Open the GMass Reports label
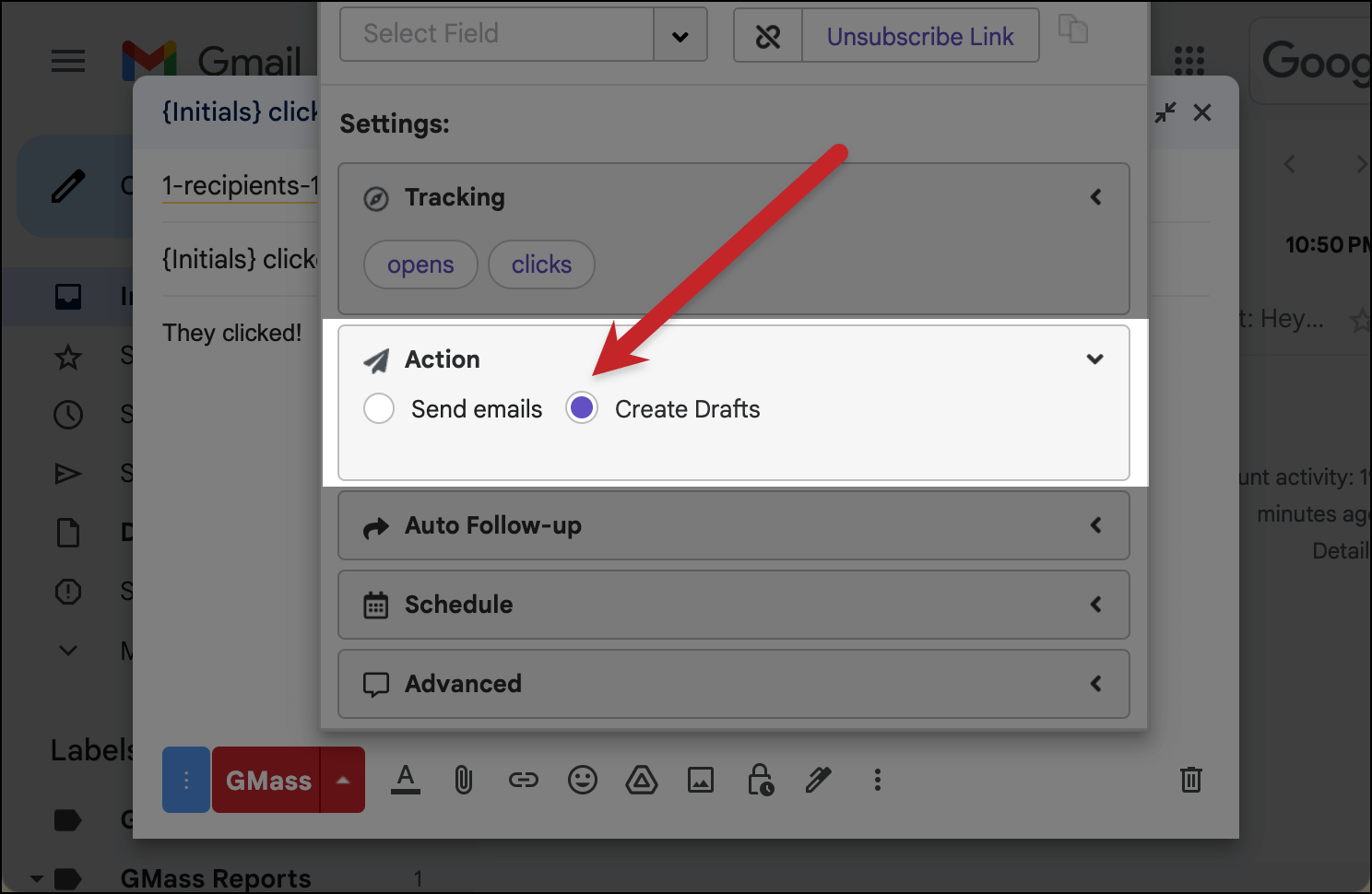 [x=216, y=878]
